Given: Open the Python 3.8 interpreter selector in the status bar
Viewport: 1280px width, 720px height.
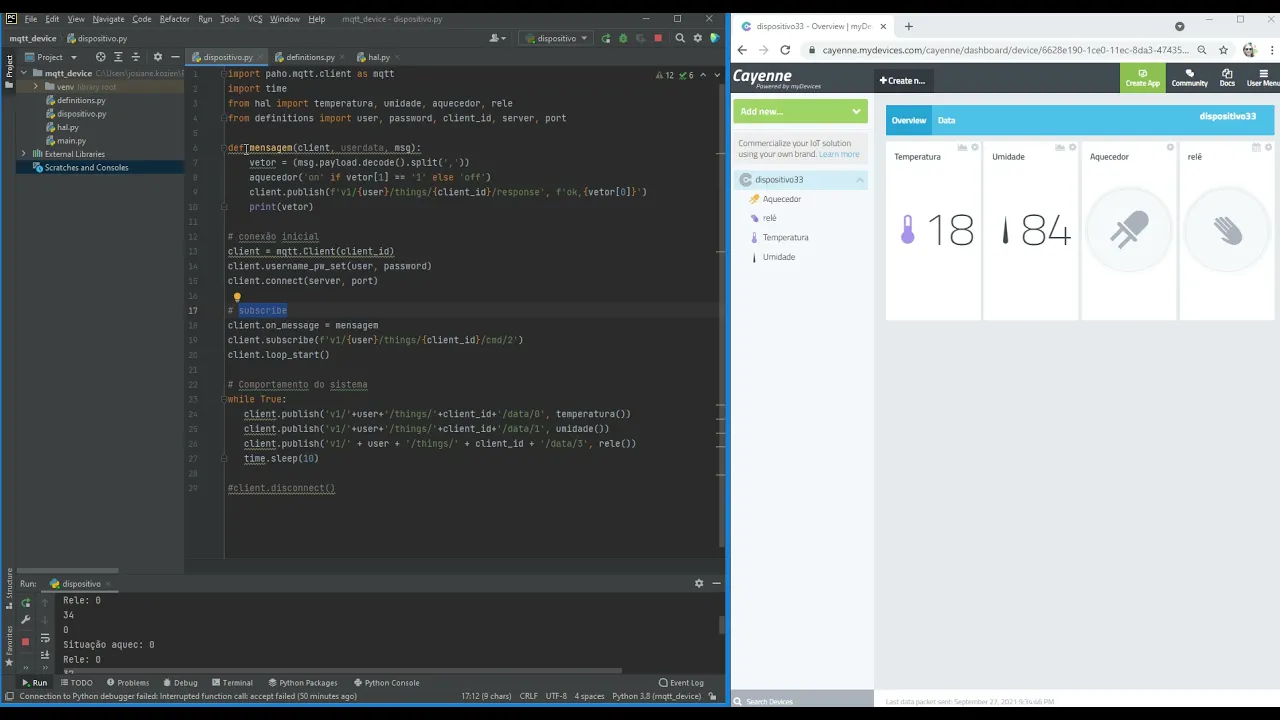Looking at the screenshot, I should (656, 696).
